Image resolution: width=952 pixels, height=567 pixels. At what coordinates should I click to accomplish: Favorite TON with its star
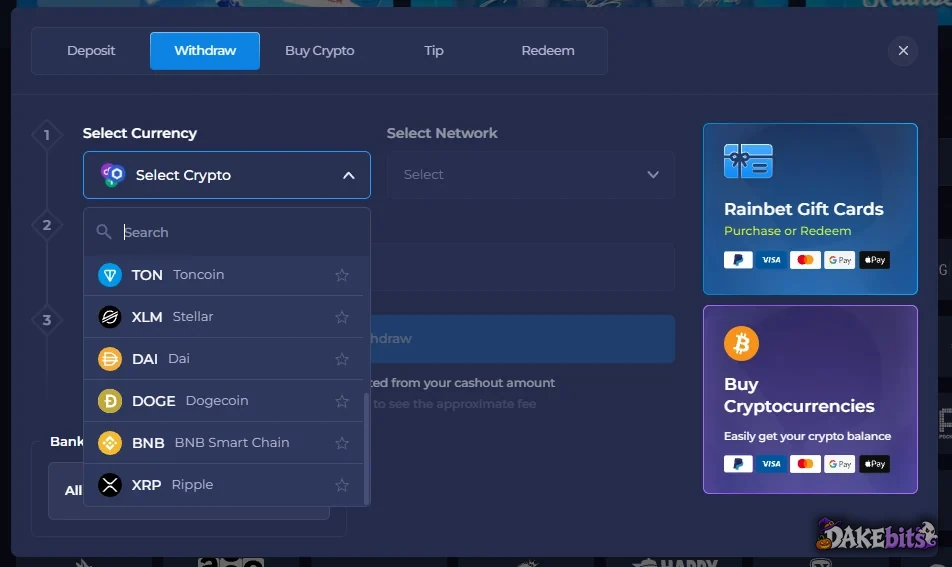[x=342, y=275]
